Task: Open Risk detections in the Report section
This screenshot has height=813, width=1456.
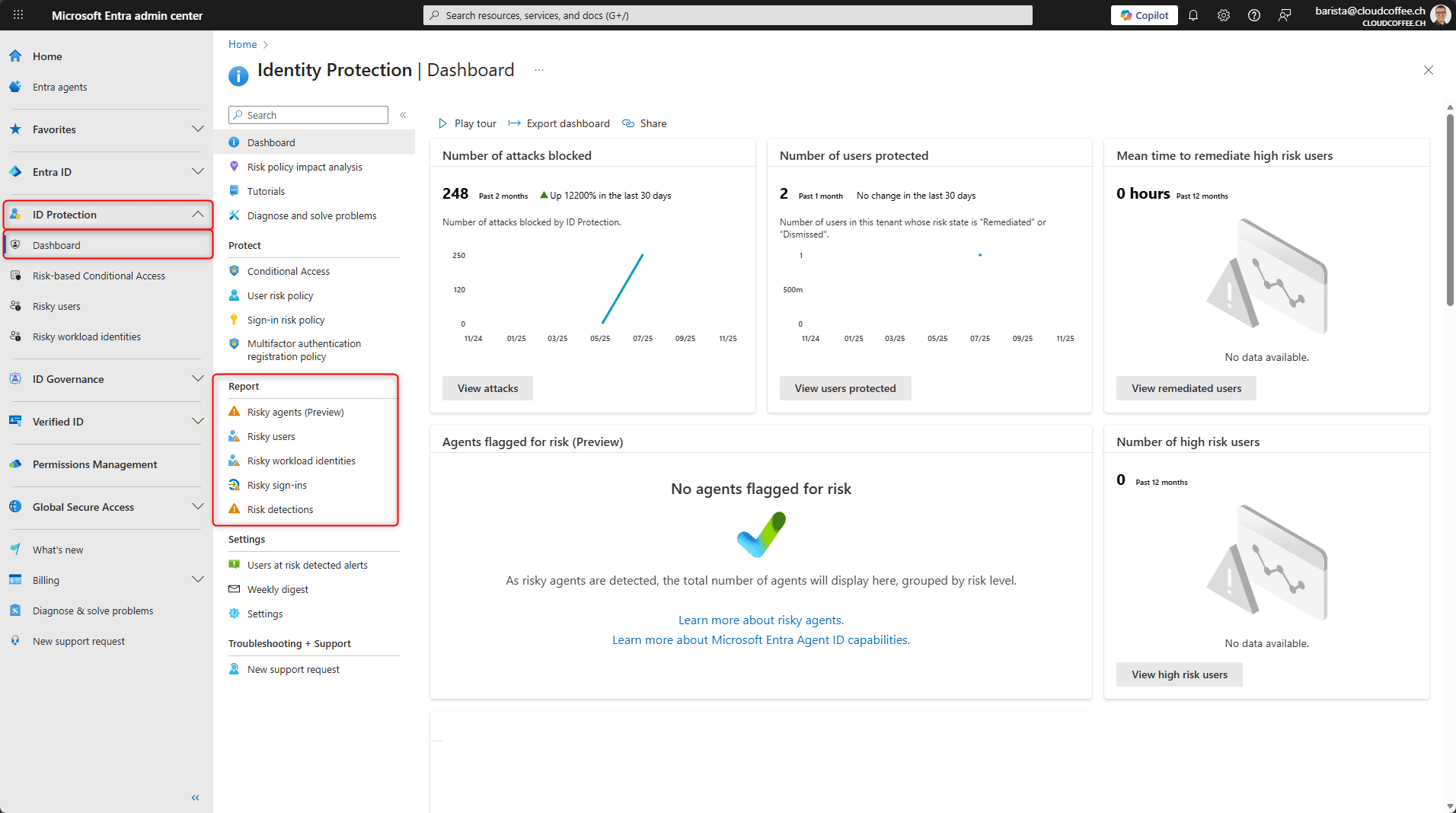Action: pyautogui.click(x=279, y=509)
